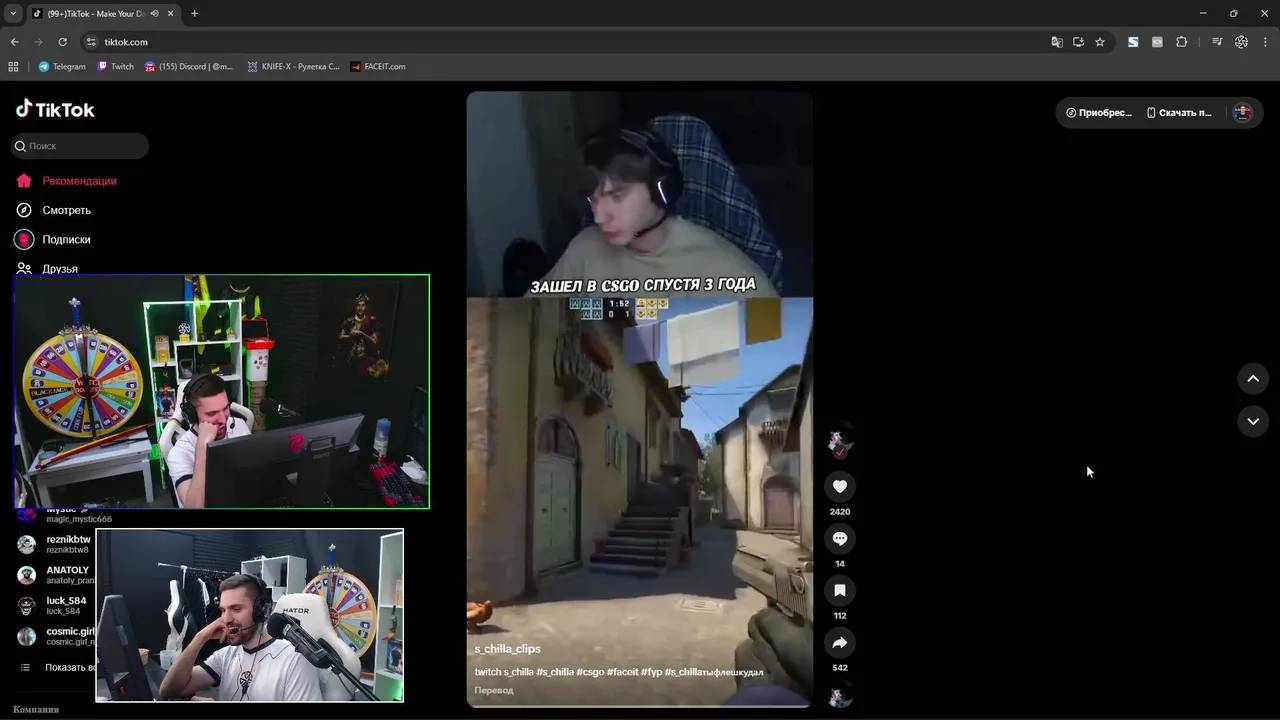The image size is (1280, 720).
Task: Bookmark page with the star icon
Action: pos(1100,42)
